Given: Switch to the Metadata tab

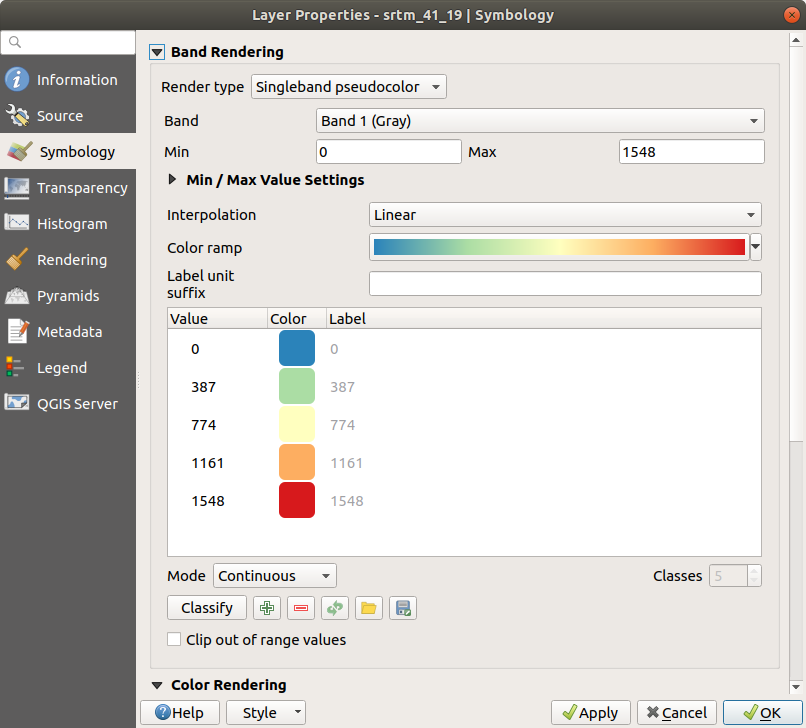Looking at the screenshot, I should coord(67,331).
